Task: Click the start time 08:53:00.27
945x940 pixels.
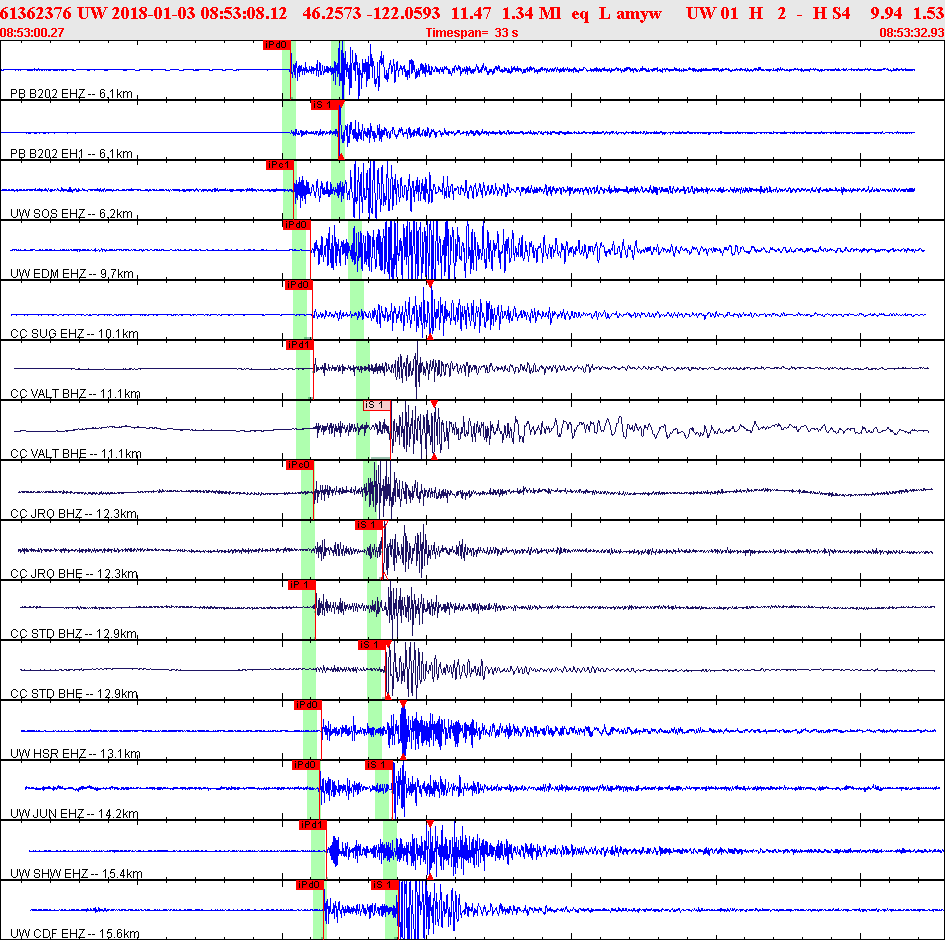Action: 33,33
